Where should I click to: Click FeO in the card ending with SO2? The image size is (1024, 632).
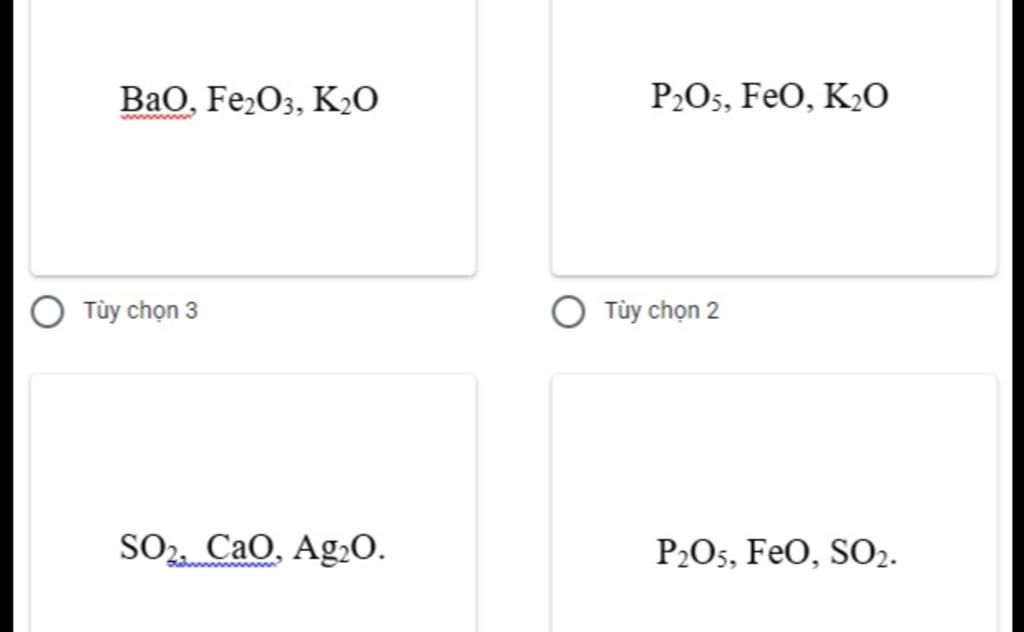point(781,552)
